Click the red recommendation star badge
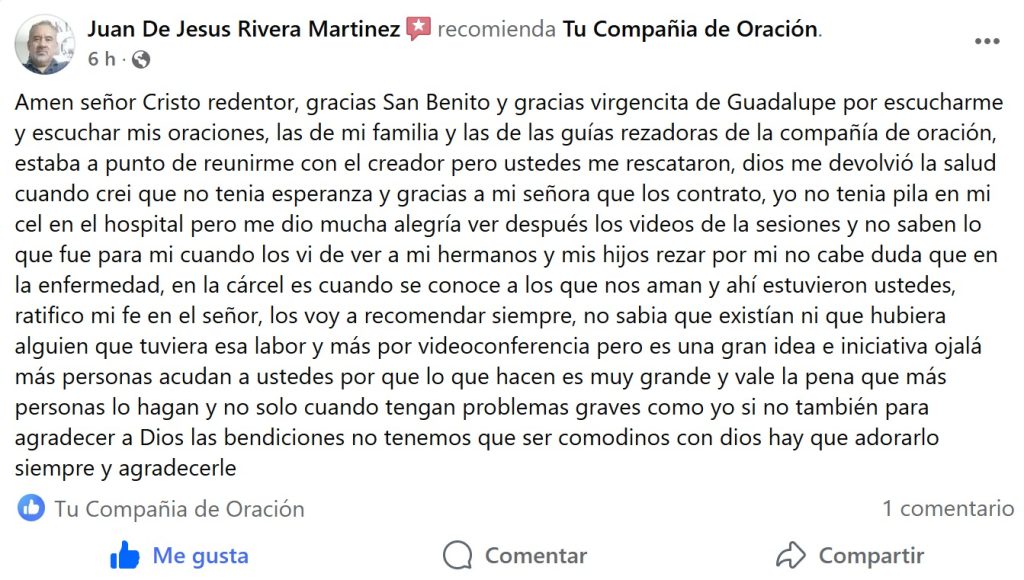 tap(419, 29)
